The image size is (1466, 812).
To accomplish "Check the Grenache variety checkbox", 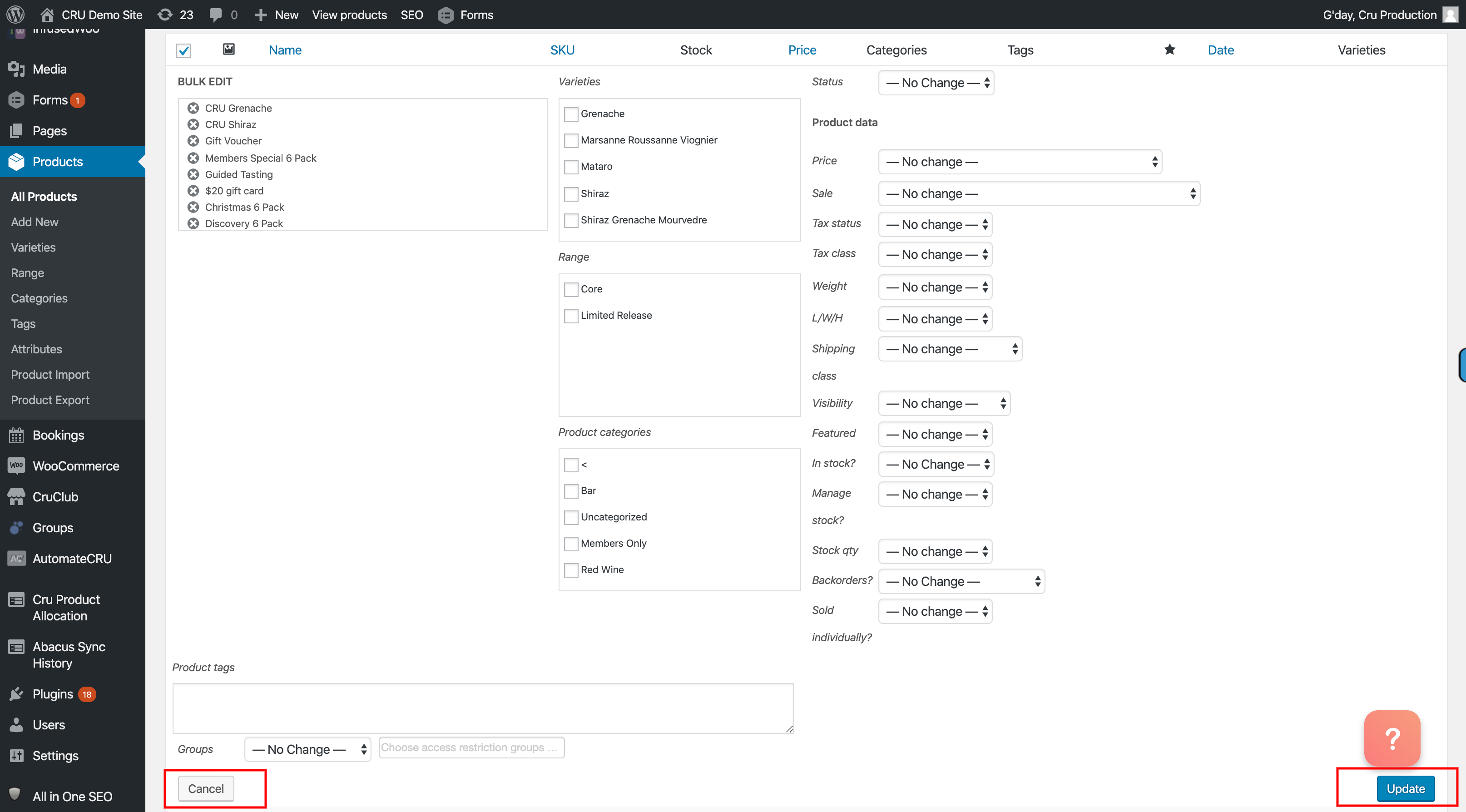I will [x=571, y=114].
